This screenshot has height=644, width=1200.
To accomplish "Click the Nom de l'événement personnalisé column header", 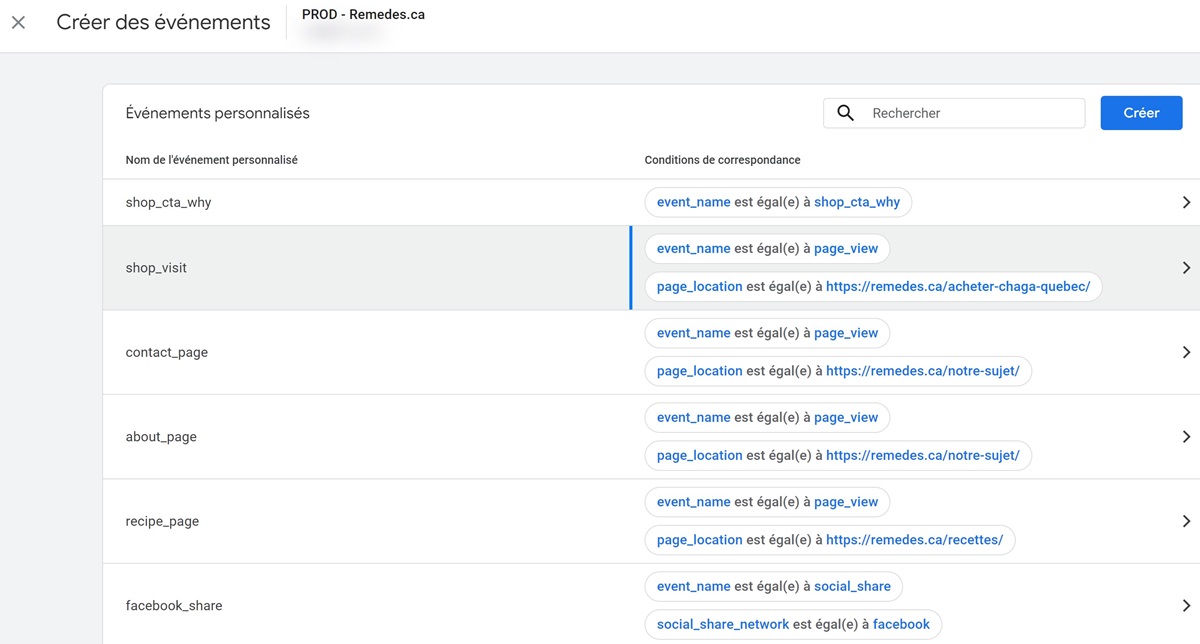I will (211, 160).
